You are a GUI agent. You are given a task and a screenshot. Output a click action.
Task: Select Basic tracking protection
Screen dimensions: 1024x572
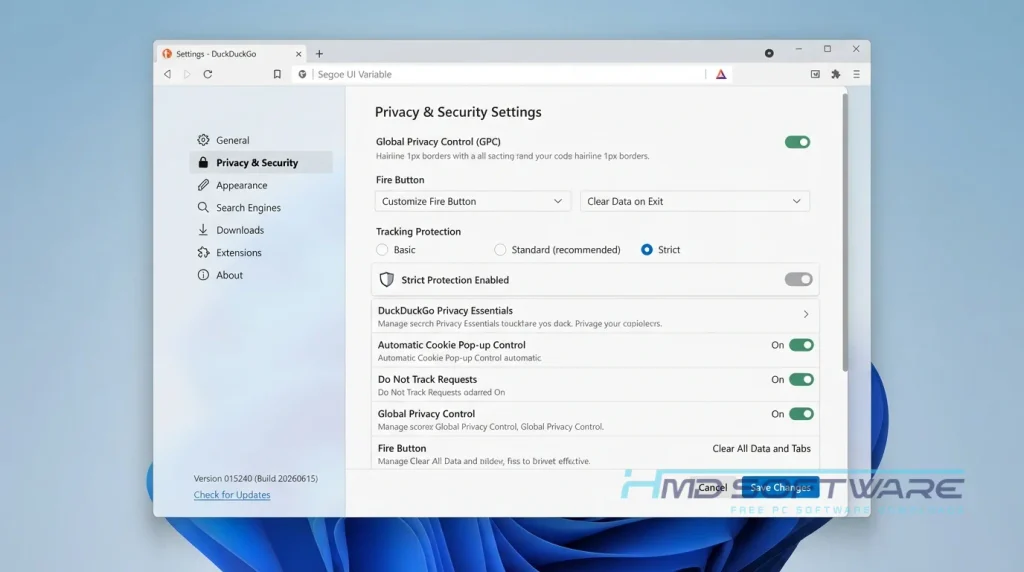point(382,249)
